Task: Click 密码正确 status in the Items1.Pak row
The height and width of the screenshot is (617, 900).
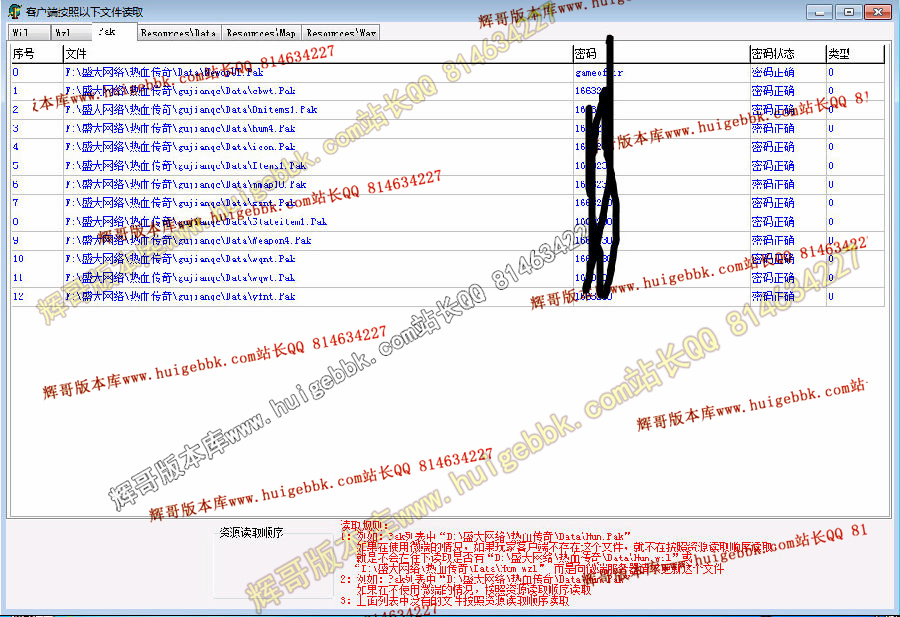Action: [773, 165]
